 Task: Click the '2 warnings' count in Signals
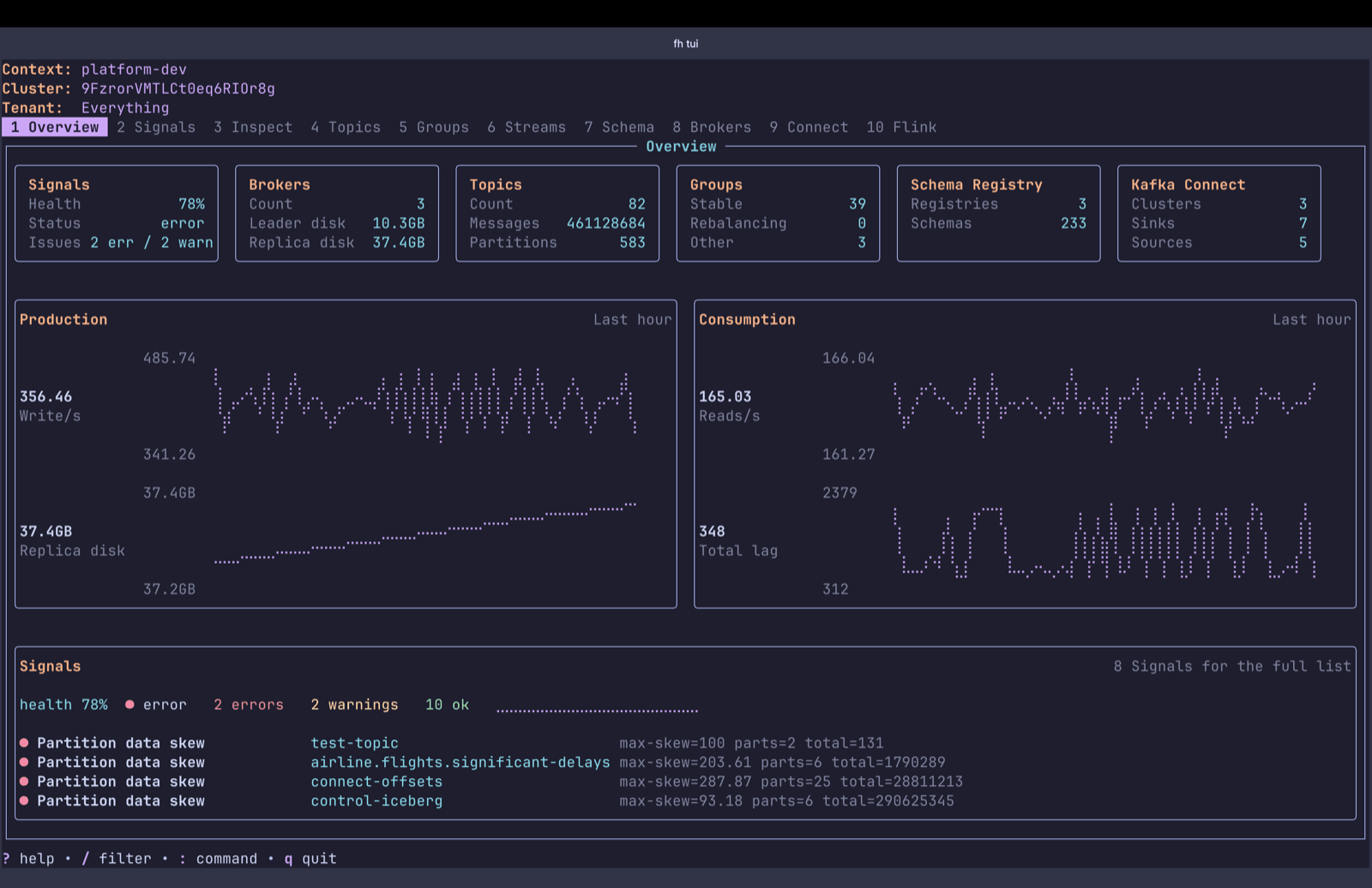(x=354, y=704)
